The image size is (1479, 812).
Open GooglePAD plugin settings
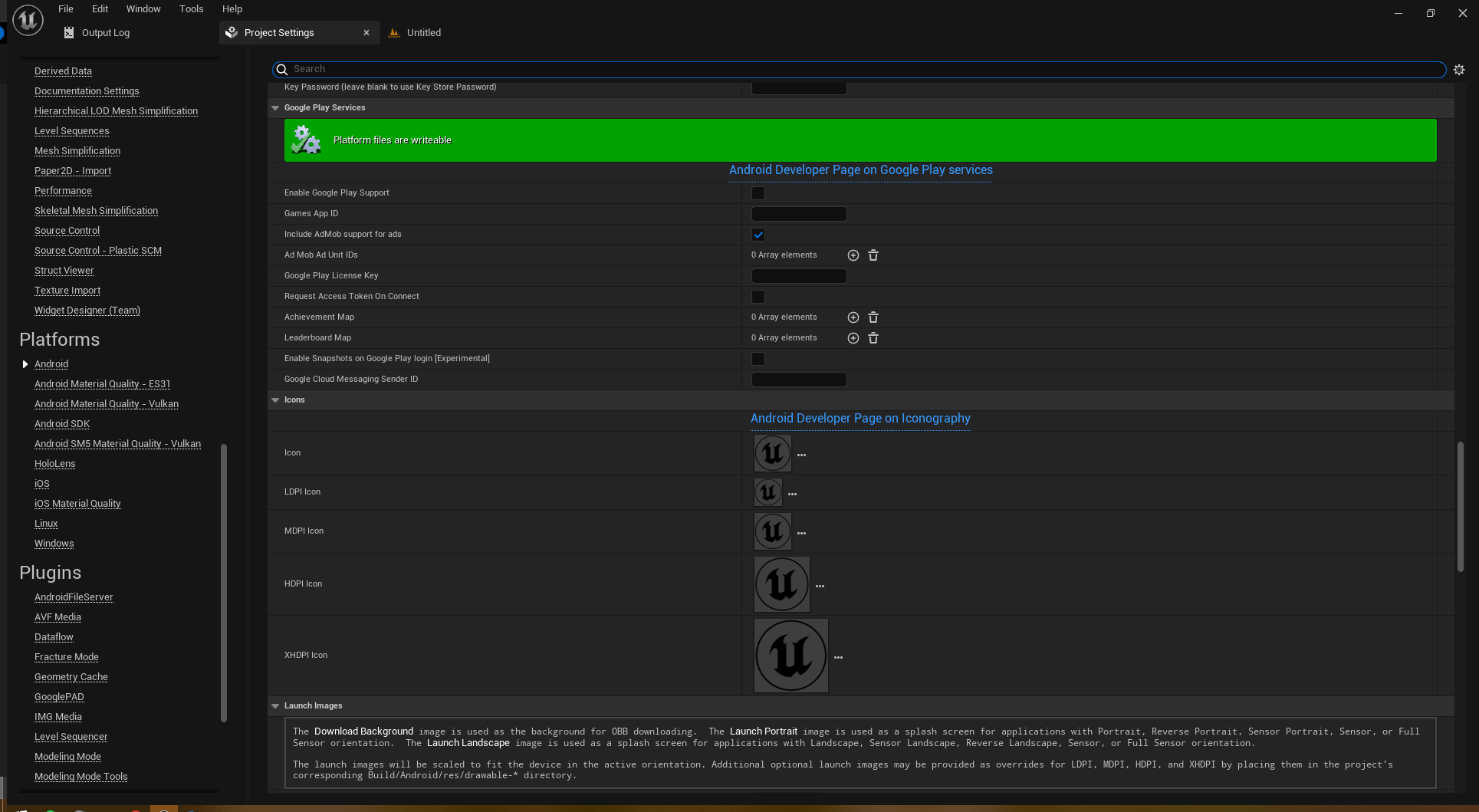click(x=59, y=697)
